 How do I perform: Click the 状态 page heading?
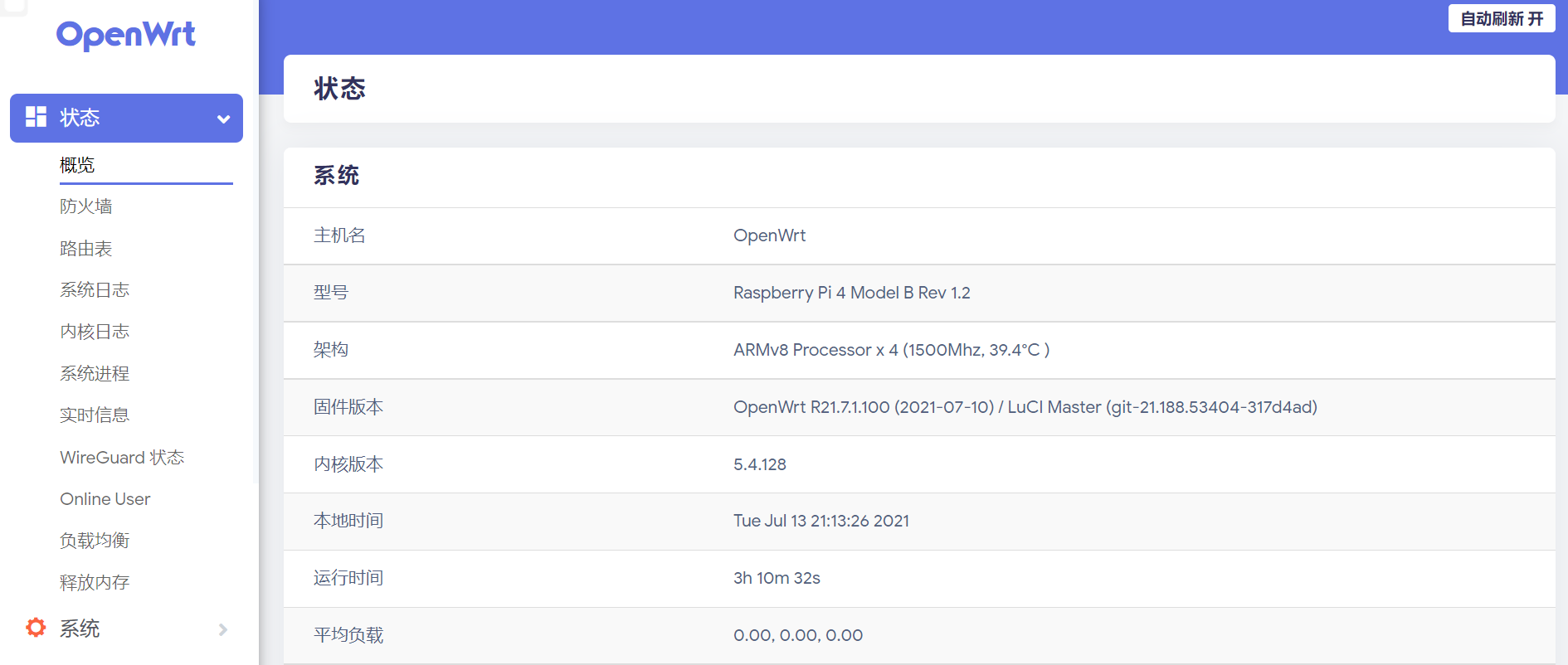pos(340,89)
